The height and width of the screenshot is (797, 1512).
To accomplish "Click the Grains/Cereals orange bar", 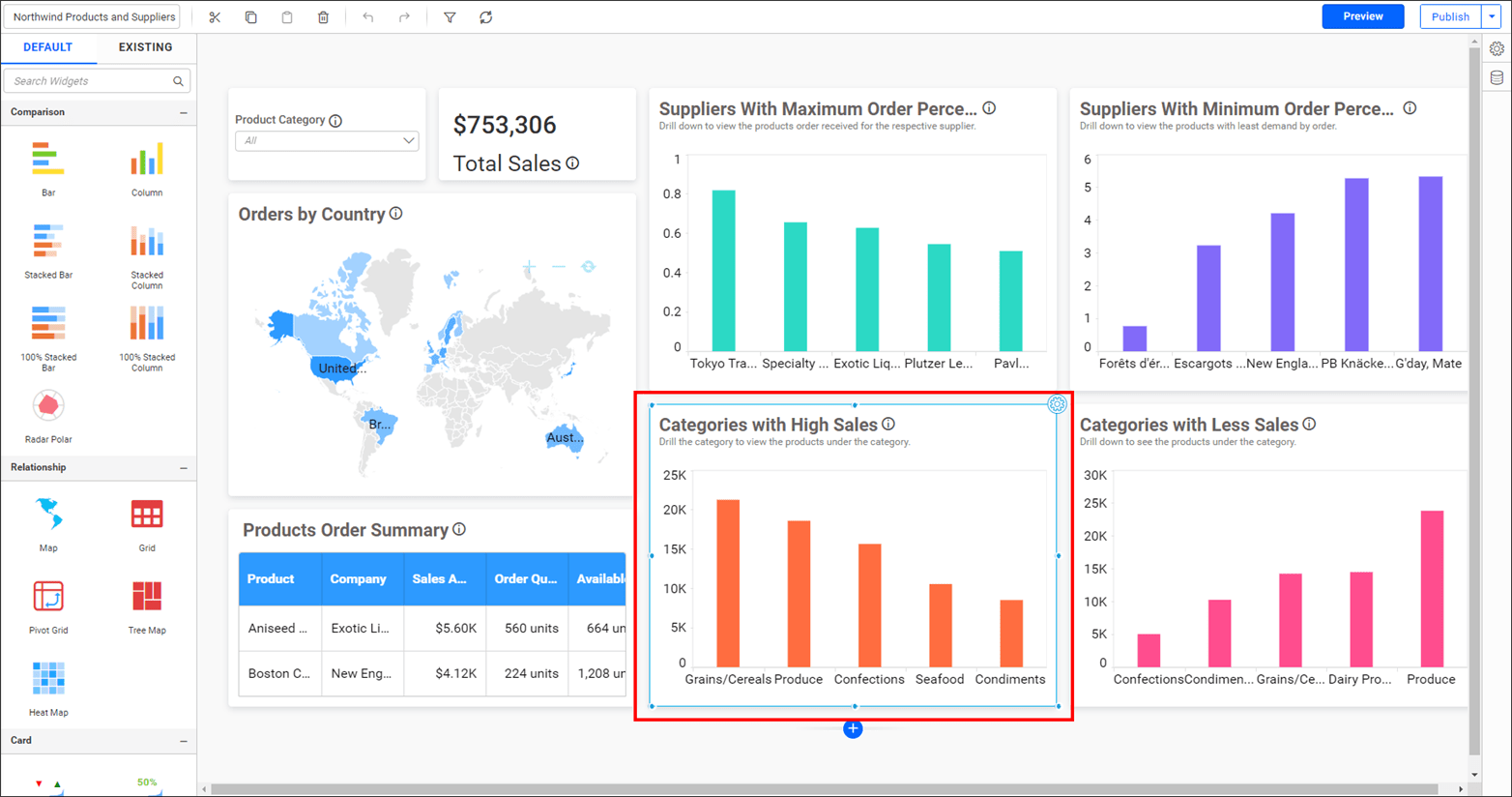I will click(728, 582).
